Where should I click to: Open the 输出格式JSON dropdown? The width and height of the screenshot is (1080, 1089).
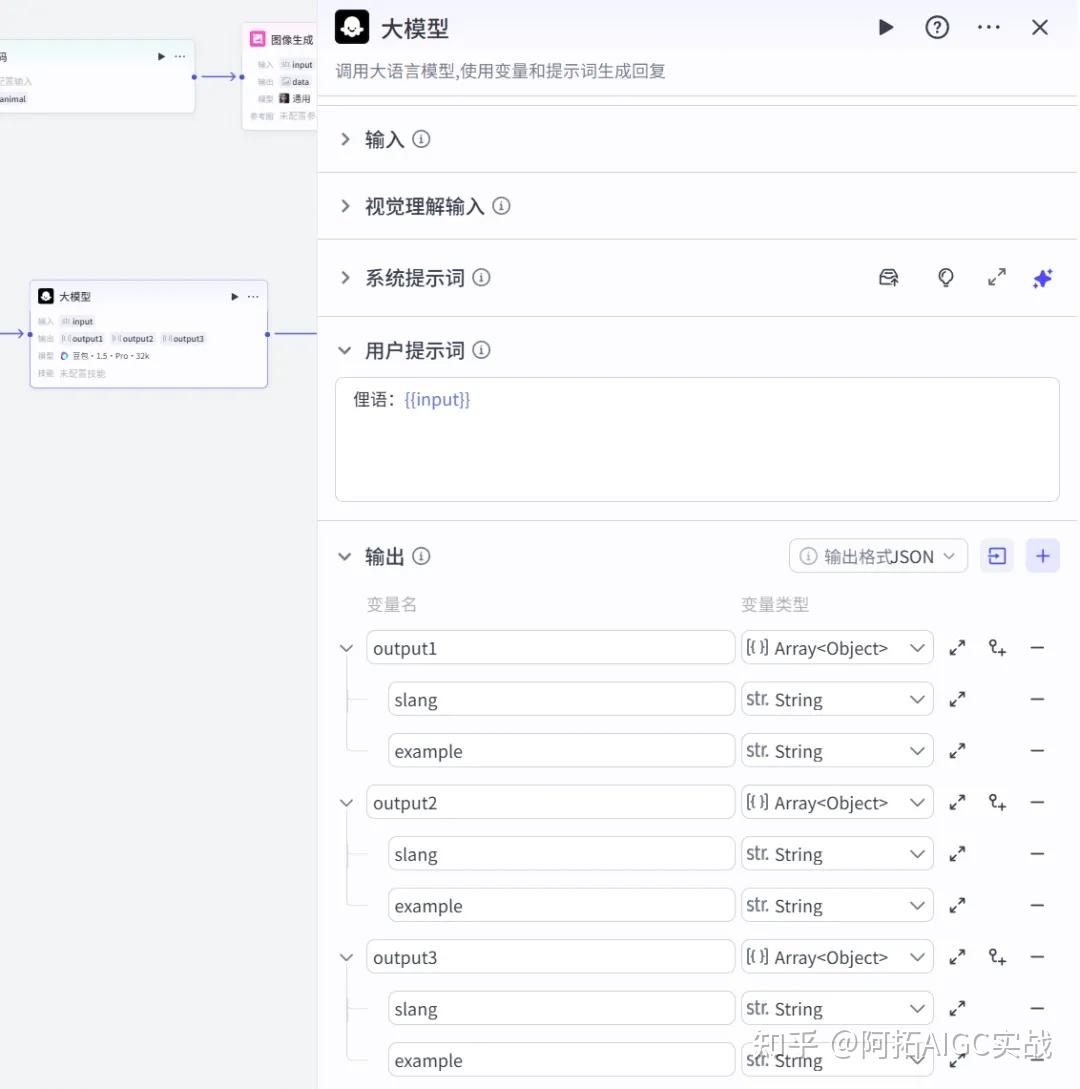point(878,556)
